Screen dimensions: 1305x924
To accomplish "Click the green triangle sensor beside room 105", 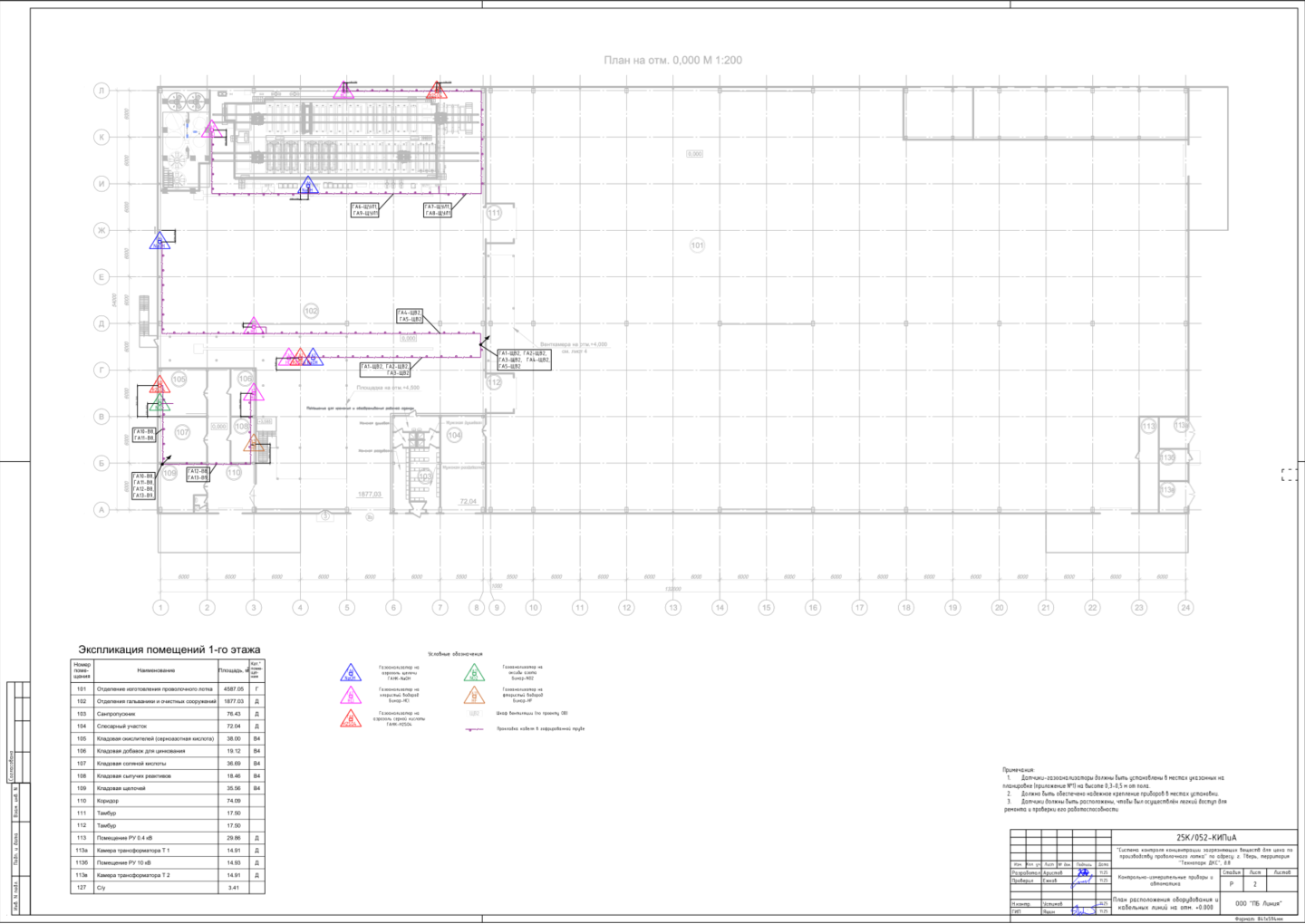I will coord(159,402).
